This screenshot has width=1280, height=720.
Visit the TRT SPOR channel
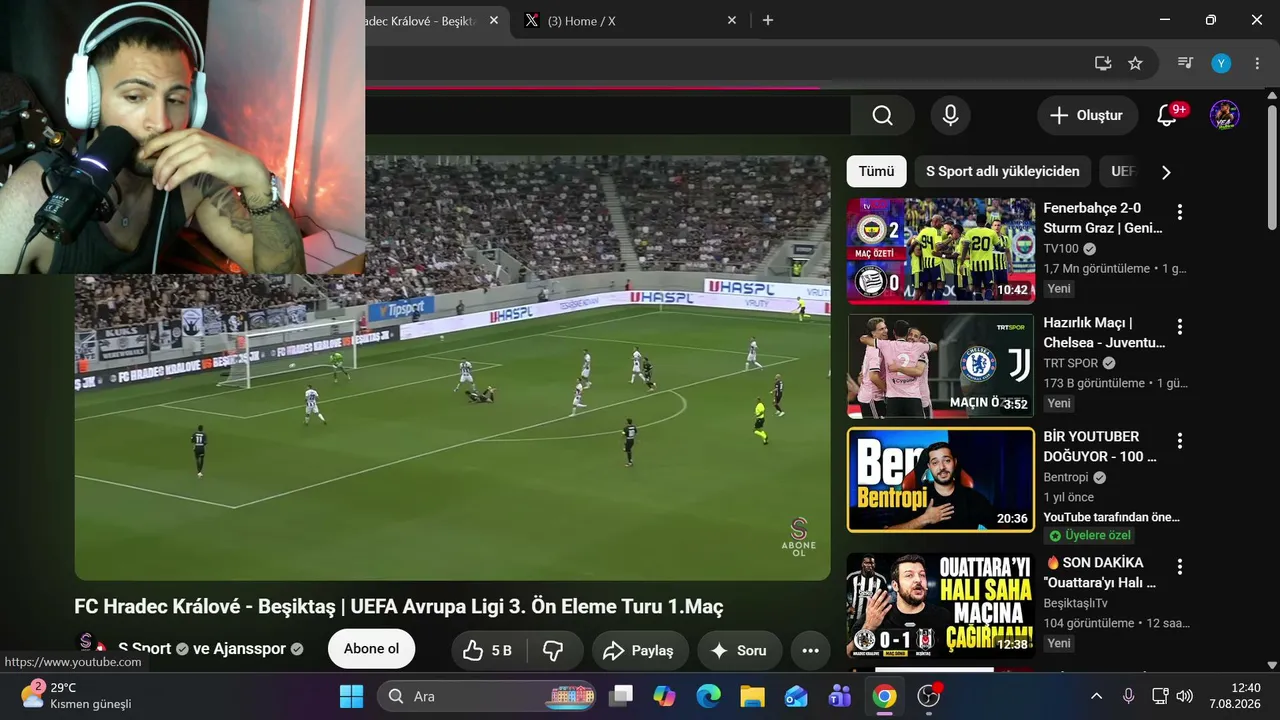[x=1070, y=363]
